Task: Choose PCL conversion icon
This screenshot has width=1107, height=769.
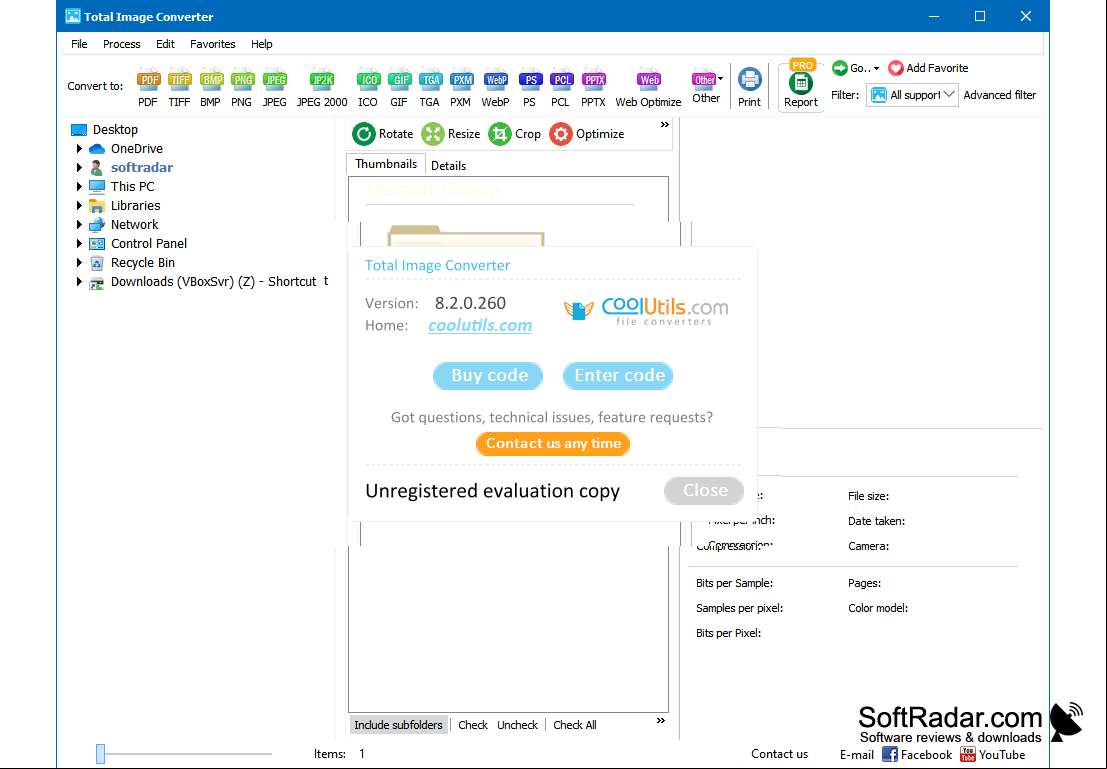Action: point(561,80)
